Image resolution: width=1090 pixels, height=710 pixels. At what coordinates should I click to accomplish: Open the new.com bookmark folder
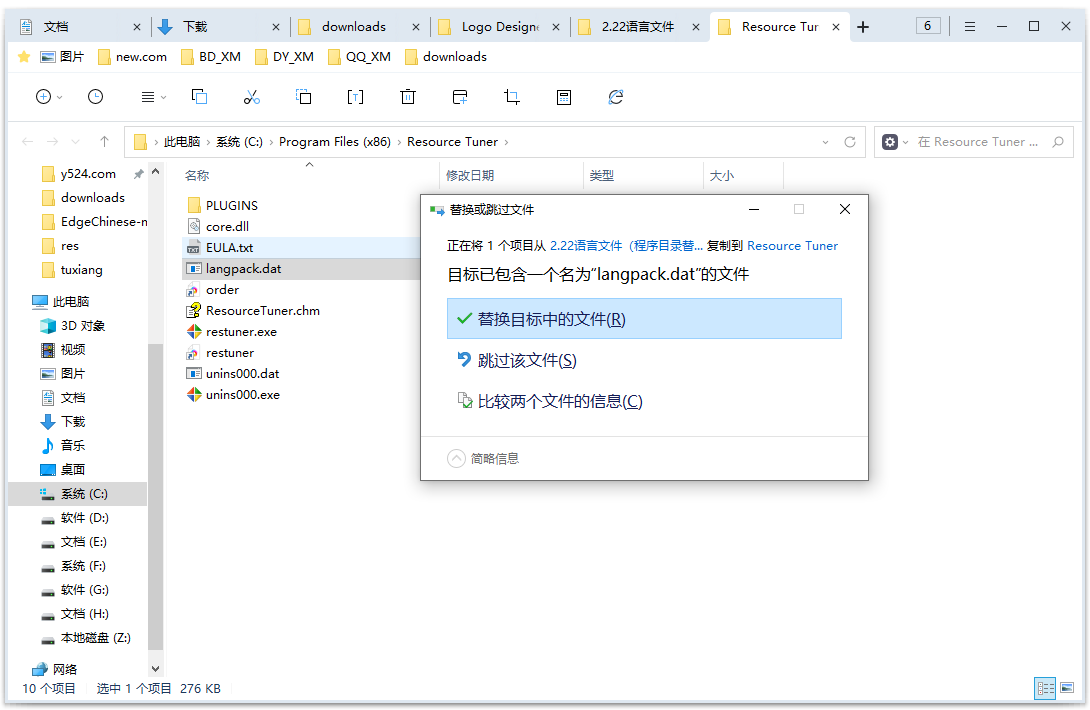click(x=133, y=57)
